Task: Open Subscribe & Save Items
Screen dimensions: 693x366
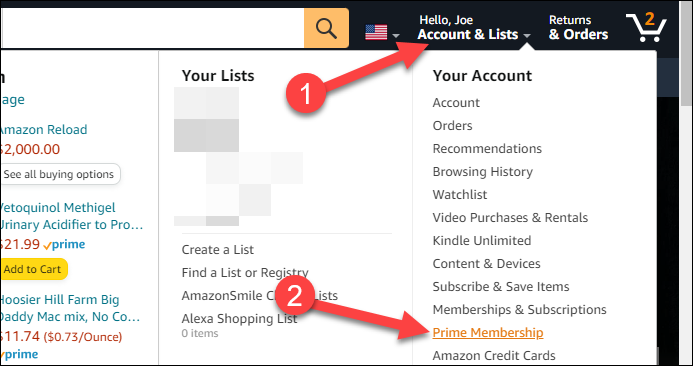Action: 501,286
